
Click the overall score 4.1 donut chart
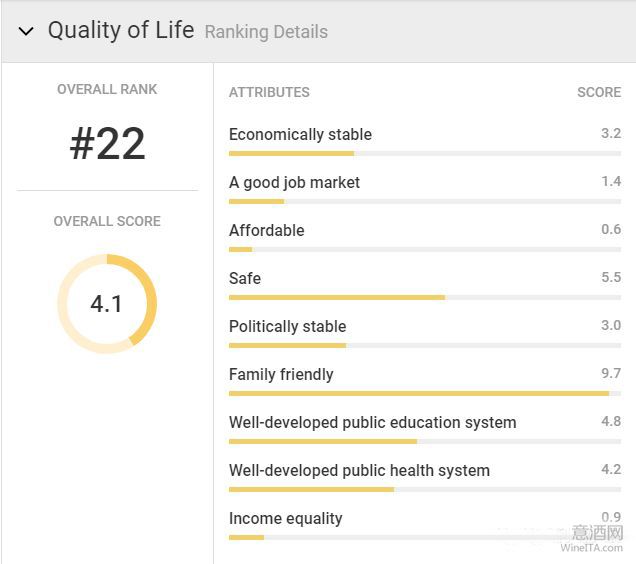tap(107, 304)
